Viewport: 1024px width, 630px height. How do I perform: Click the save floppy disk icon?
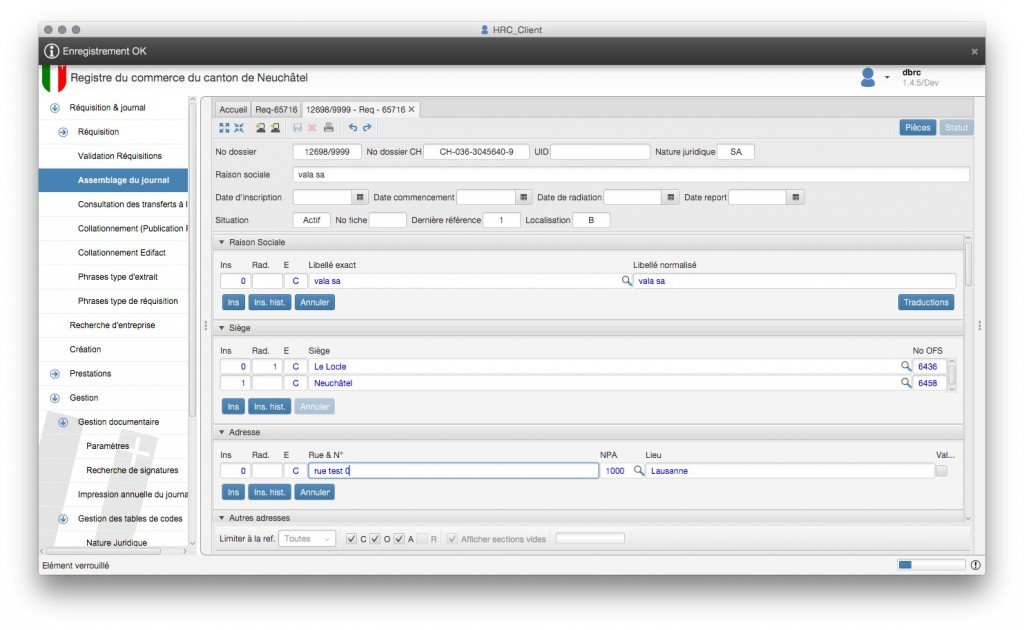pyautogui.click(x=297, y=128)
